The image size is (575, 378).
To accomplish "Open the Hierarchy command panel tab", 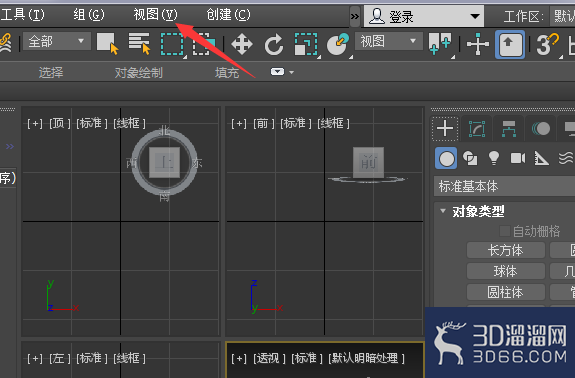I will click(x=509, y=129).
